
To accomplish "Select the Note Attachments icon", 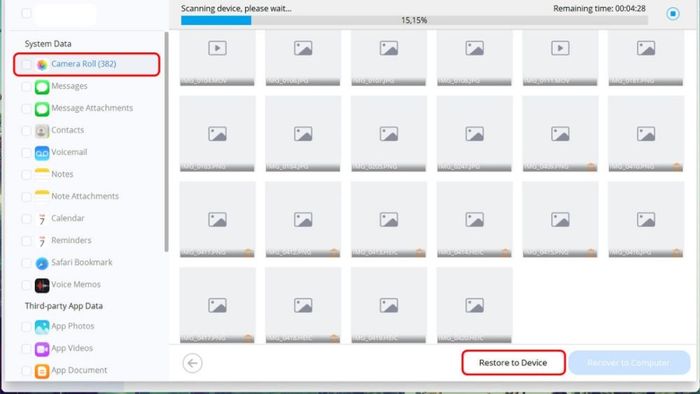I will [x=42, y=196].
